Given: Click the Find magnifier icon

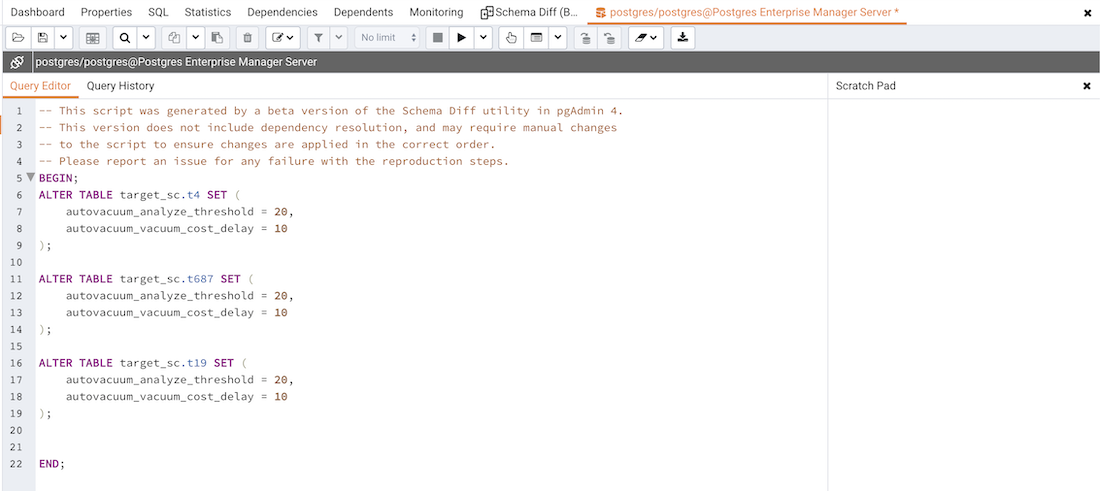Looking at the screenshot, I should 125,38.
